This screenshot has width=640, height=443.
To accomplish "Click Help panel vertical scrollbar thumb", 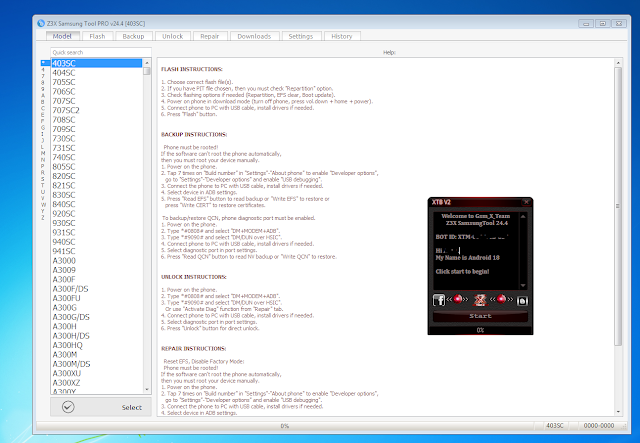I will pyautogui.click(x=618, y=206).
